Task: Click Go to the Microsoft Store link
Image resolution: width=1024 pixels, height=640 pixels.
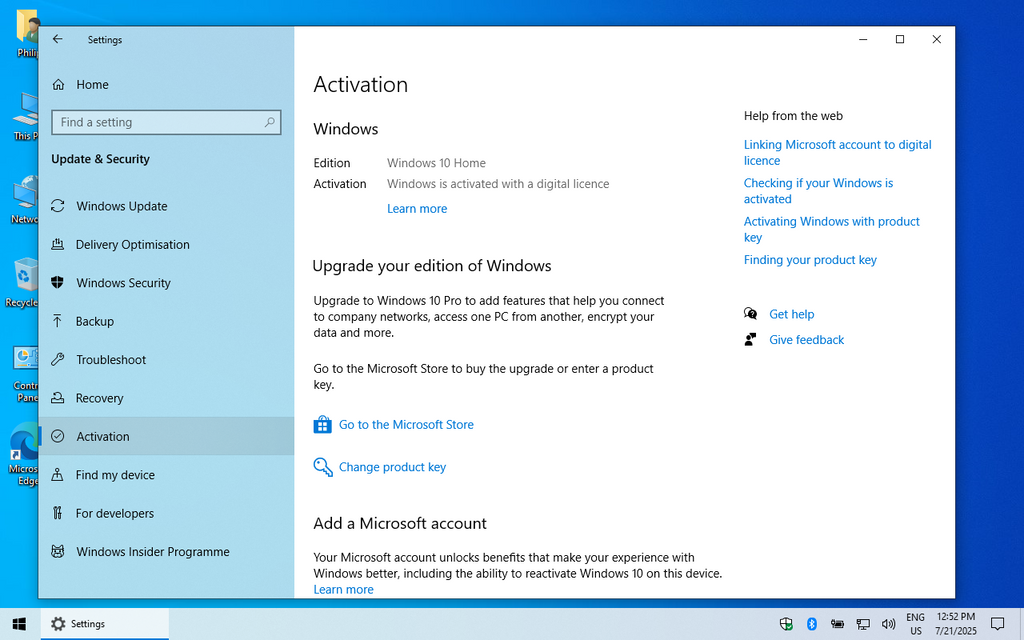Action: coord(406,424)
